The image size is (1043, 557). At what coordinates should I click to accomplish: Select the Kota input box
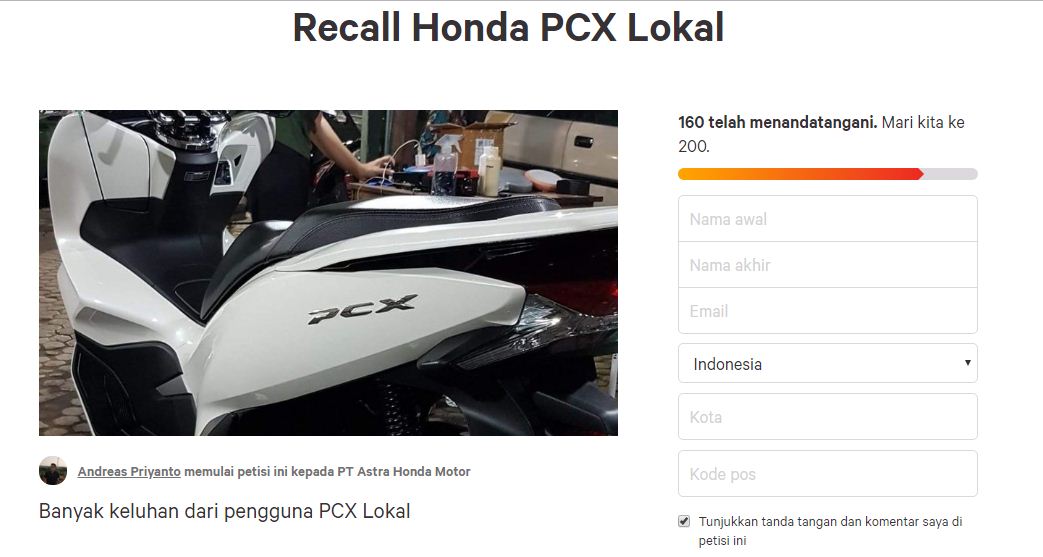click(827, 417)
